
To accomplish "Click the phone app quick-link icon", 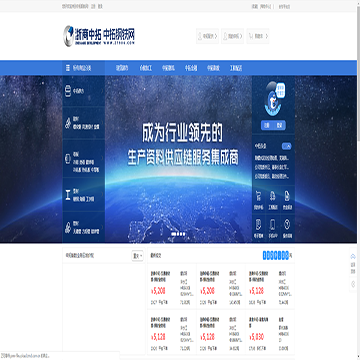I will point(273,225).
